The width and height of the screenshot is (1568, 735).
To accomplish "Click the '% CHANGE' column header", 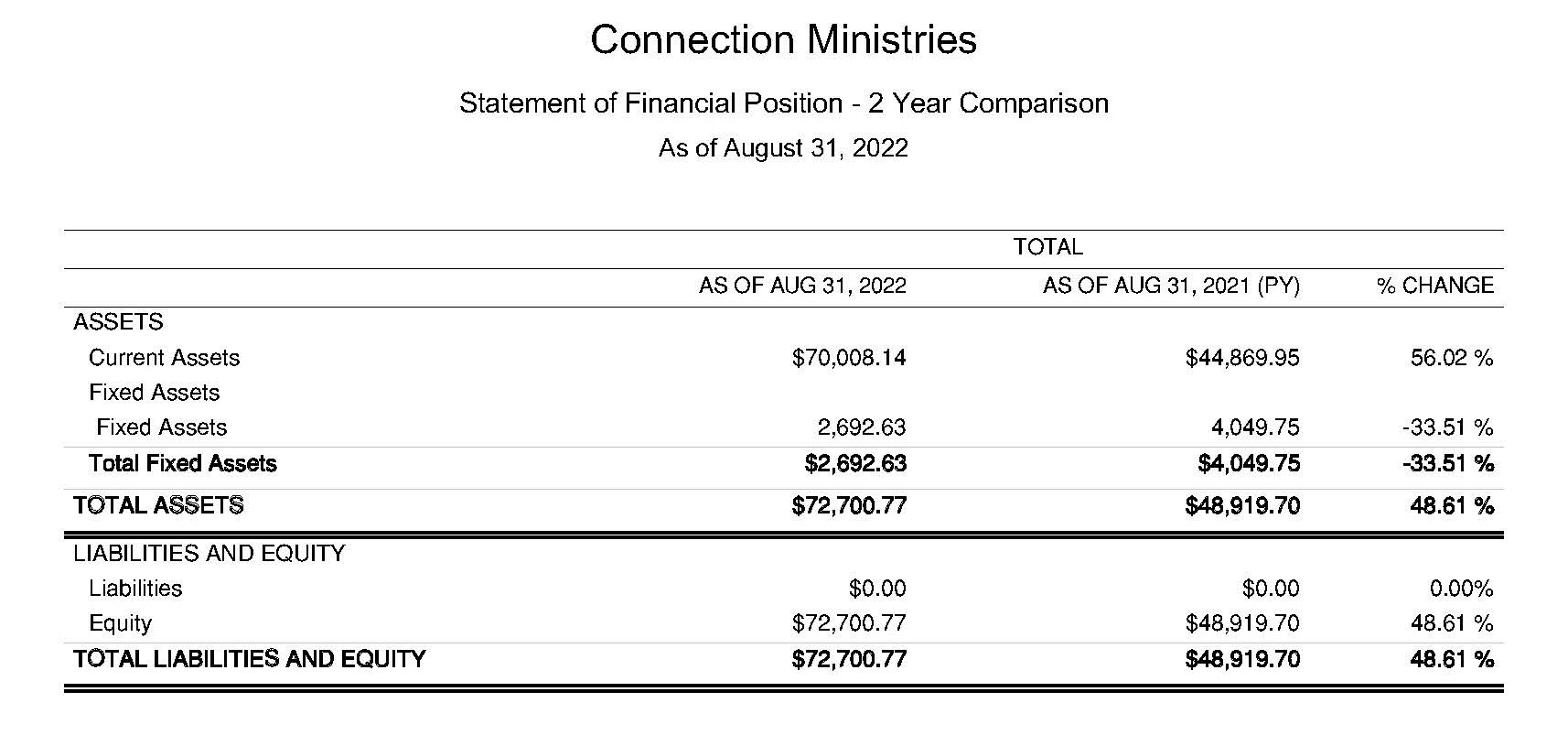I will [1434, 286].
